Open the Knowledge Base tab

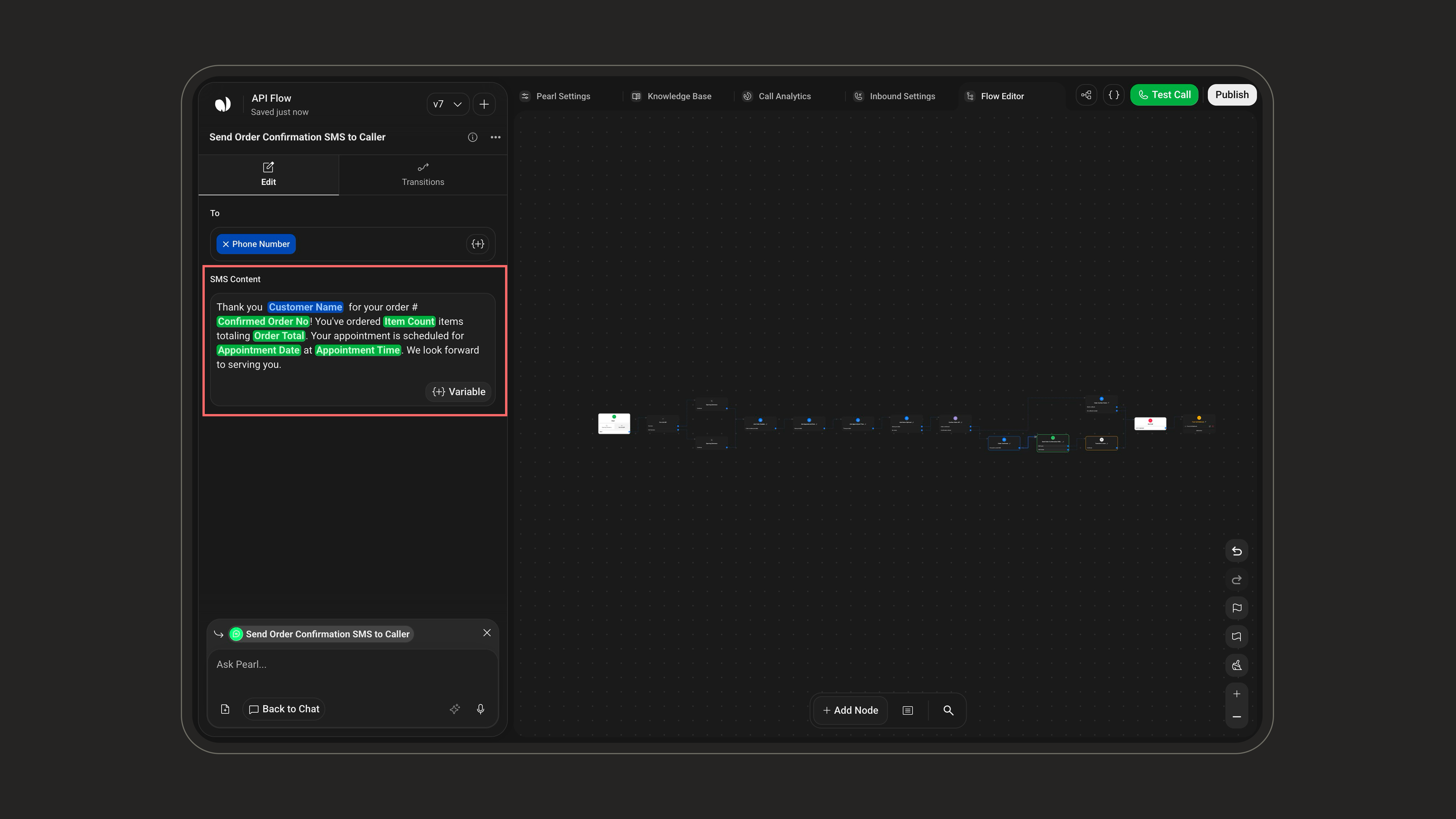tap(671, 96)
